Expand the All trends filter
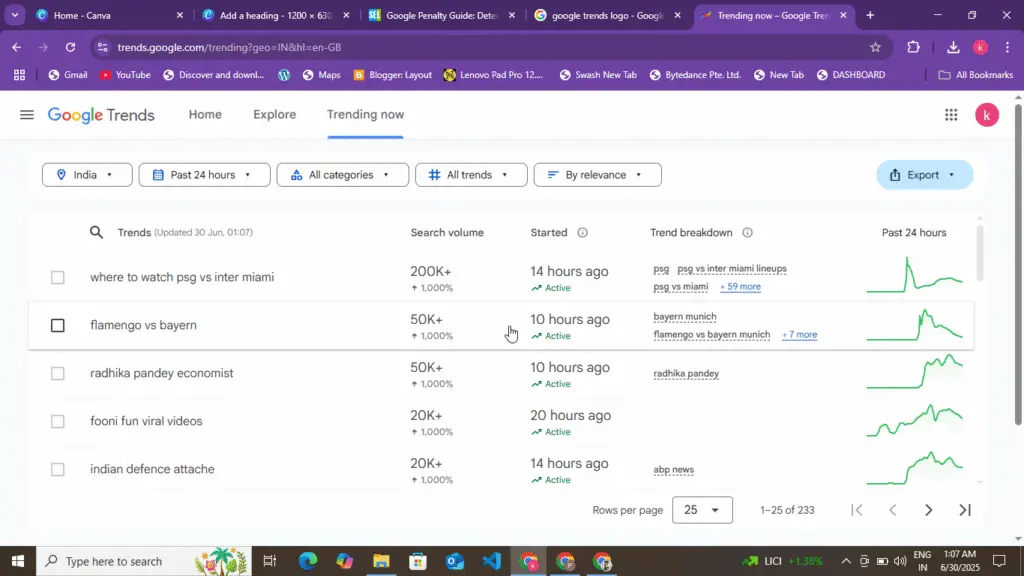Image resolution: width=1024 pixels, height=576 pixels. [471, 175]
